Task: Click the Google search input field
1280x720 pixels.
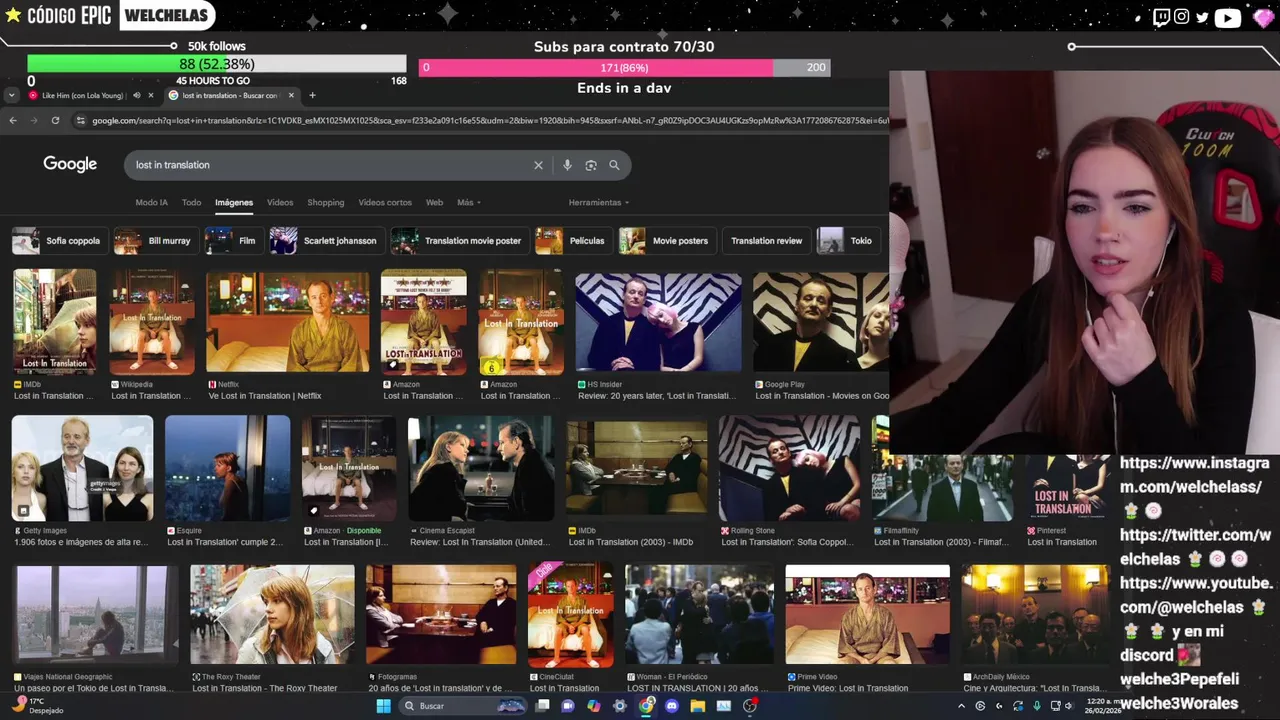Action: pos(330,165)
